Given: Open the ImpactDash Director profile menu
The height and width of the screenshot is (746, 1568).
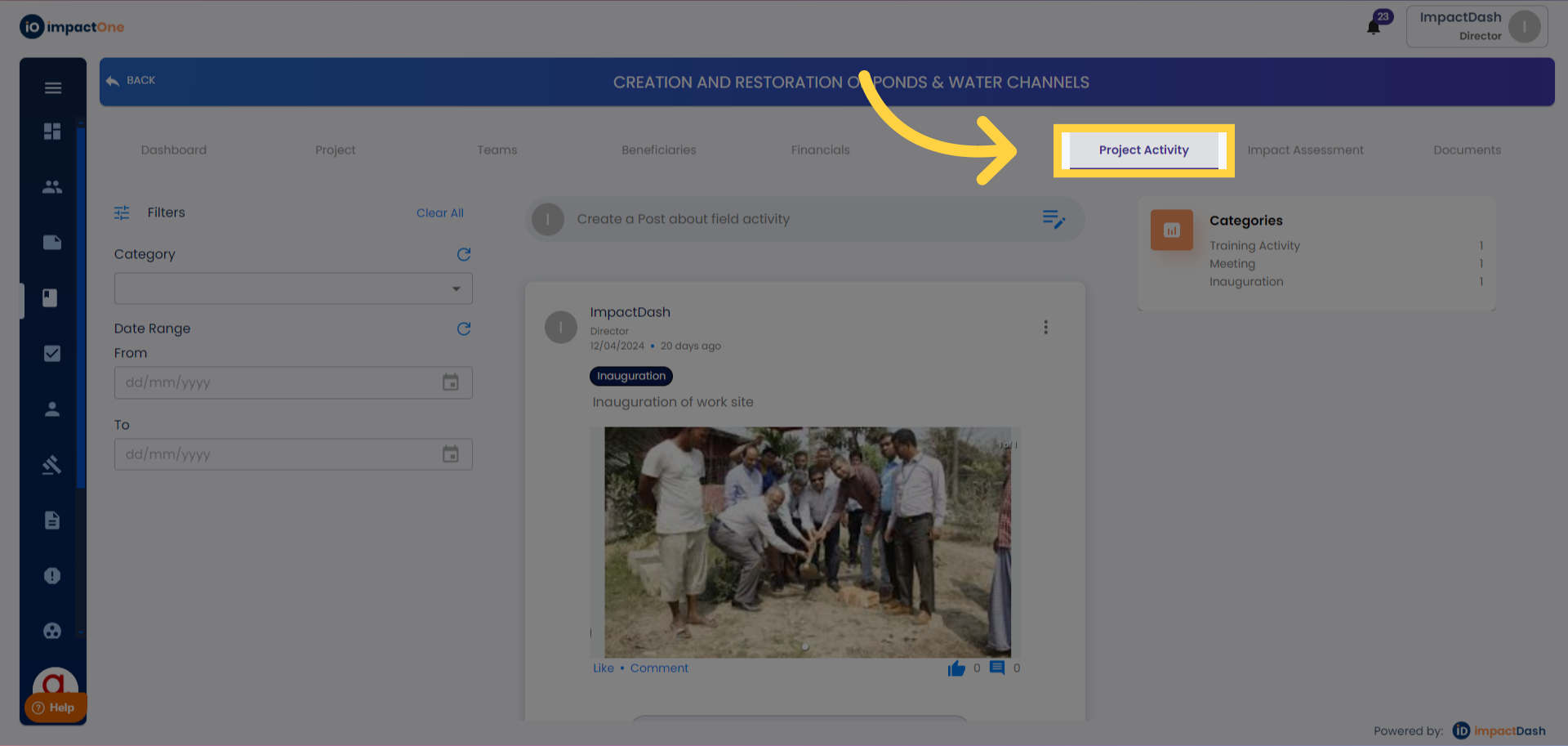Looking at the screenshot, I should pos(1477,27).
